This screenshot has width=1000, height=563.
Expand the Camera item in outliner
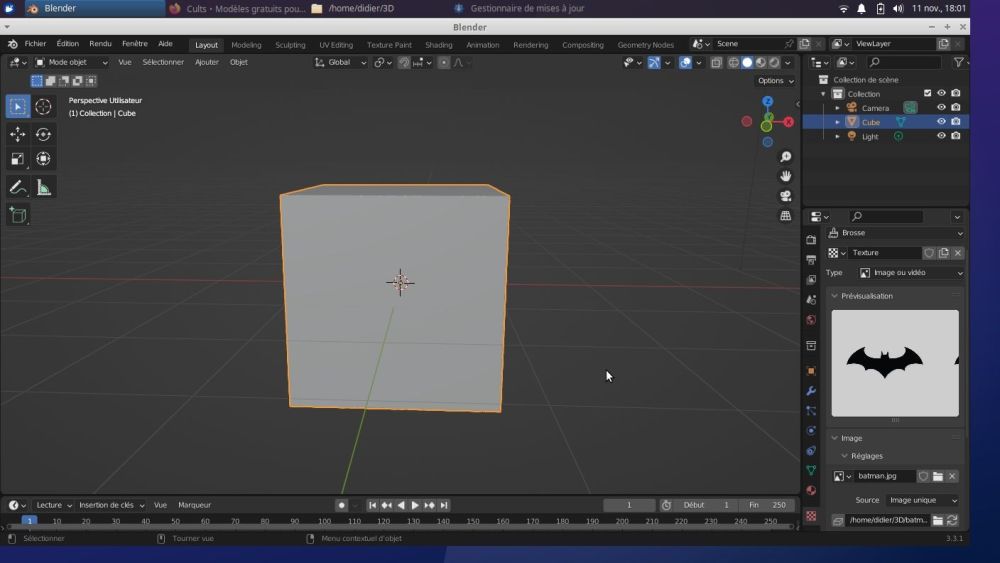coord(837,108)
